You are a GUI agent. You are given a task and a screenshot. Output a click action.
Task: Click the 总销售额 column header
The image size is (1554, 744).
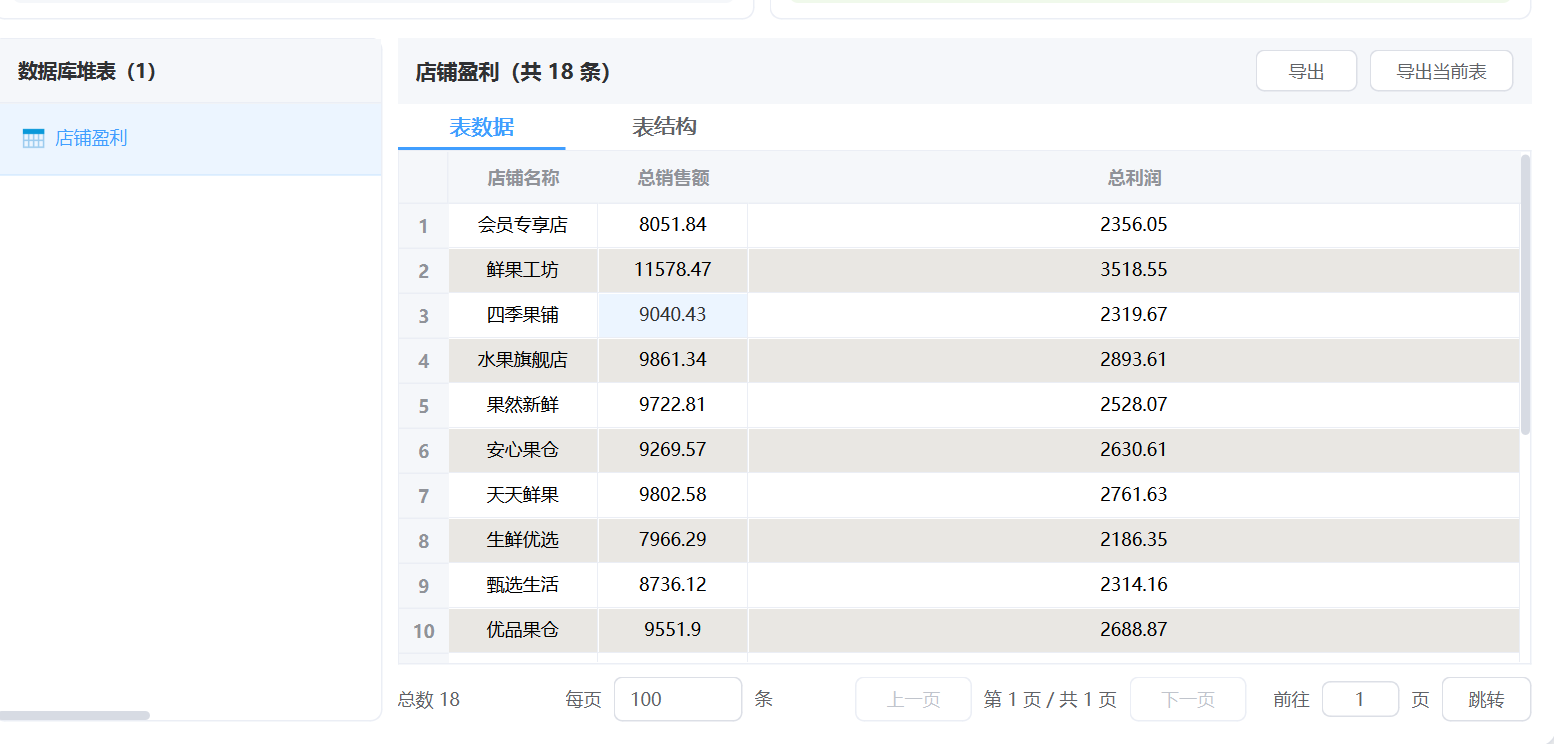point(673,178)
